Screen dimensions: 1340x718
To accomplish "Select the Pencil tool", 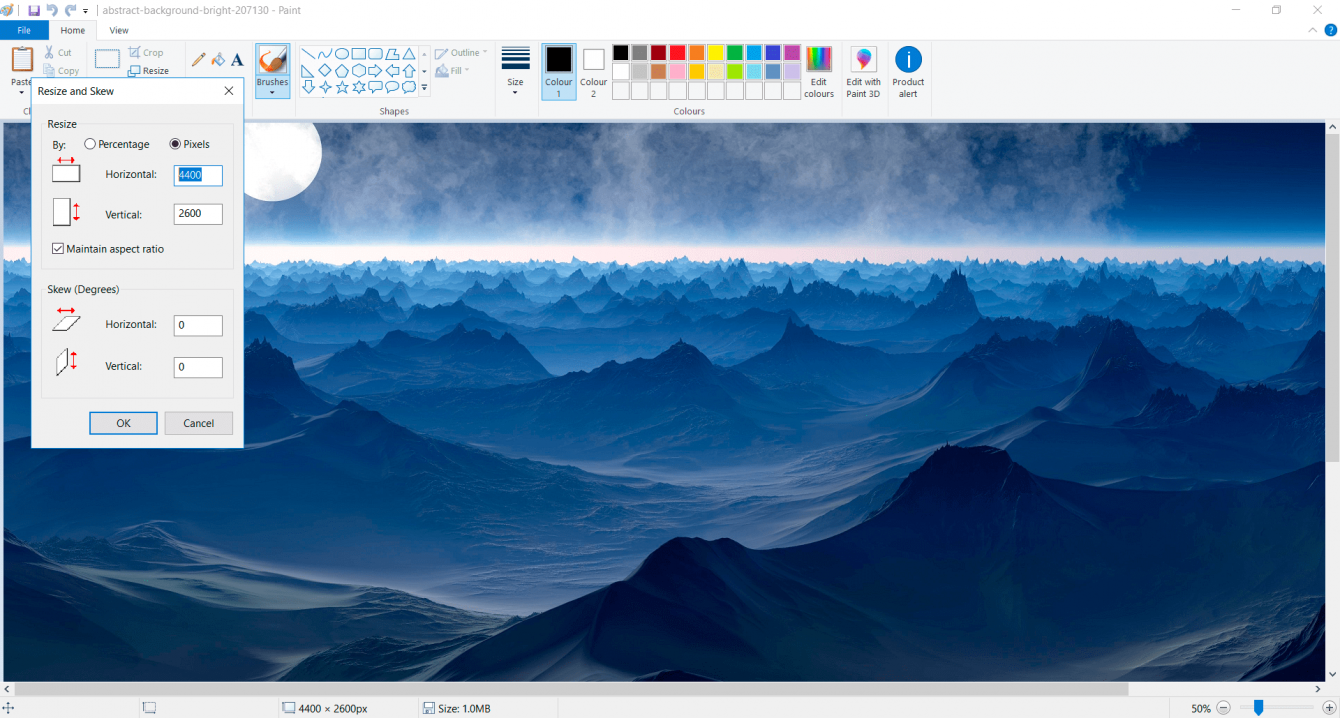I will [x=198, y=59].
